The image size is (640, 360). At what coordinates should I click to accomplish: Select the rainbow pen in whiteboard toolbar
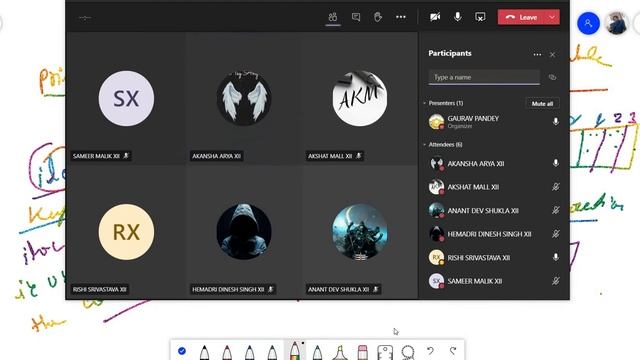pos(294,351)
